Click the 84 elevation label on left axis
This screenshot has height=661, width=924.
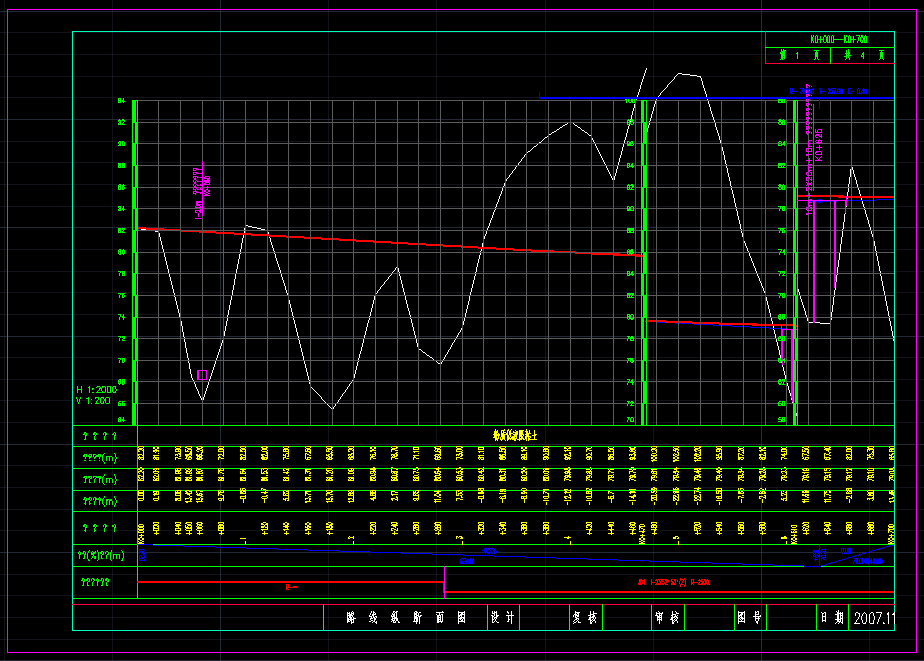[121, 101]
